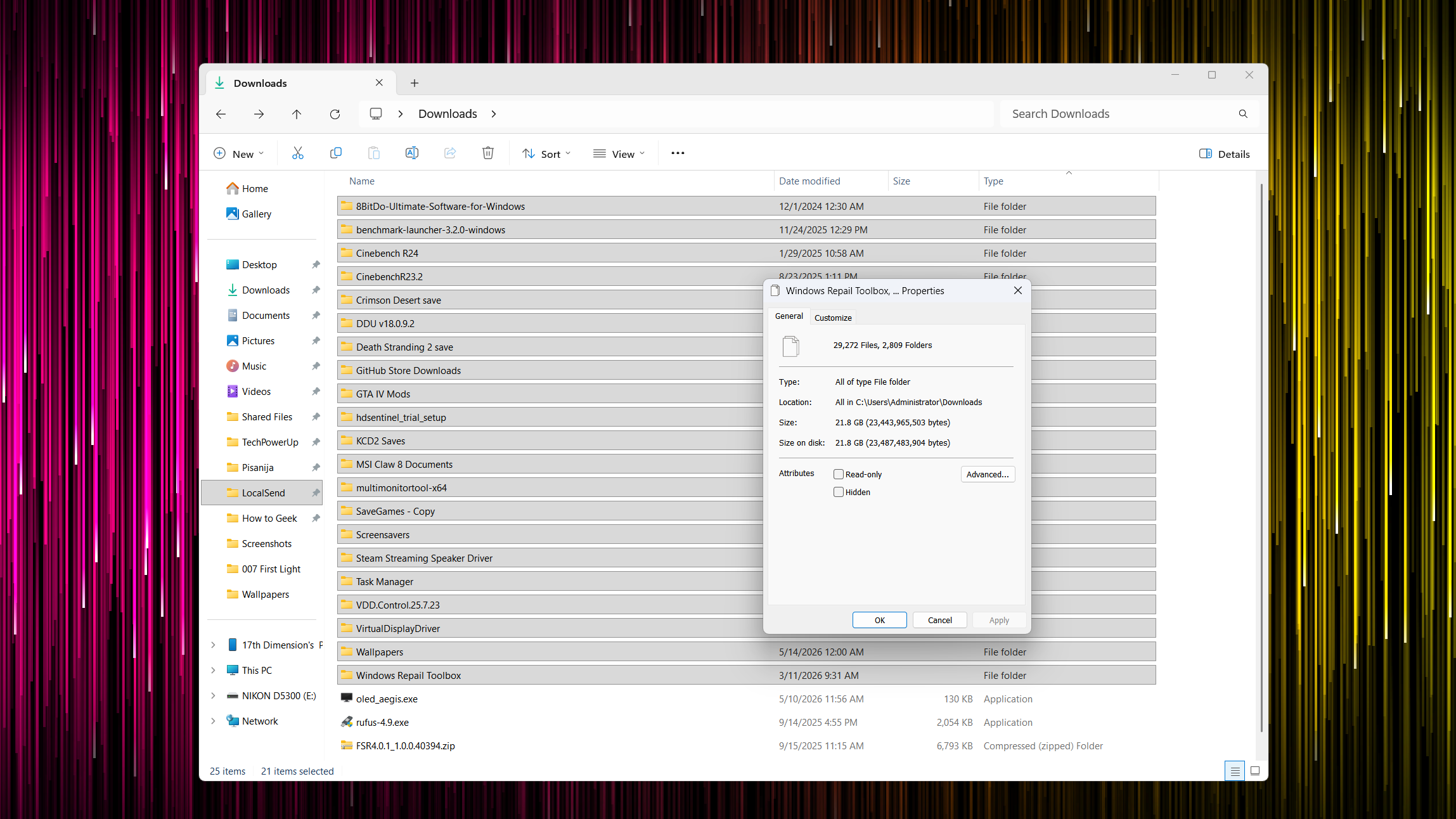Click the search magnifier icon
The width and height of the screenshot is (1456, 819).
pyautogui.click(x=1243, y=114)
